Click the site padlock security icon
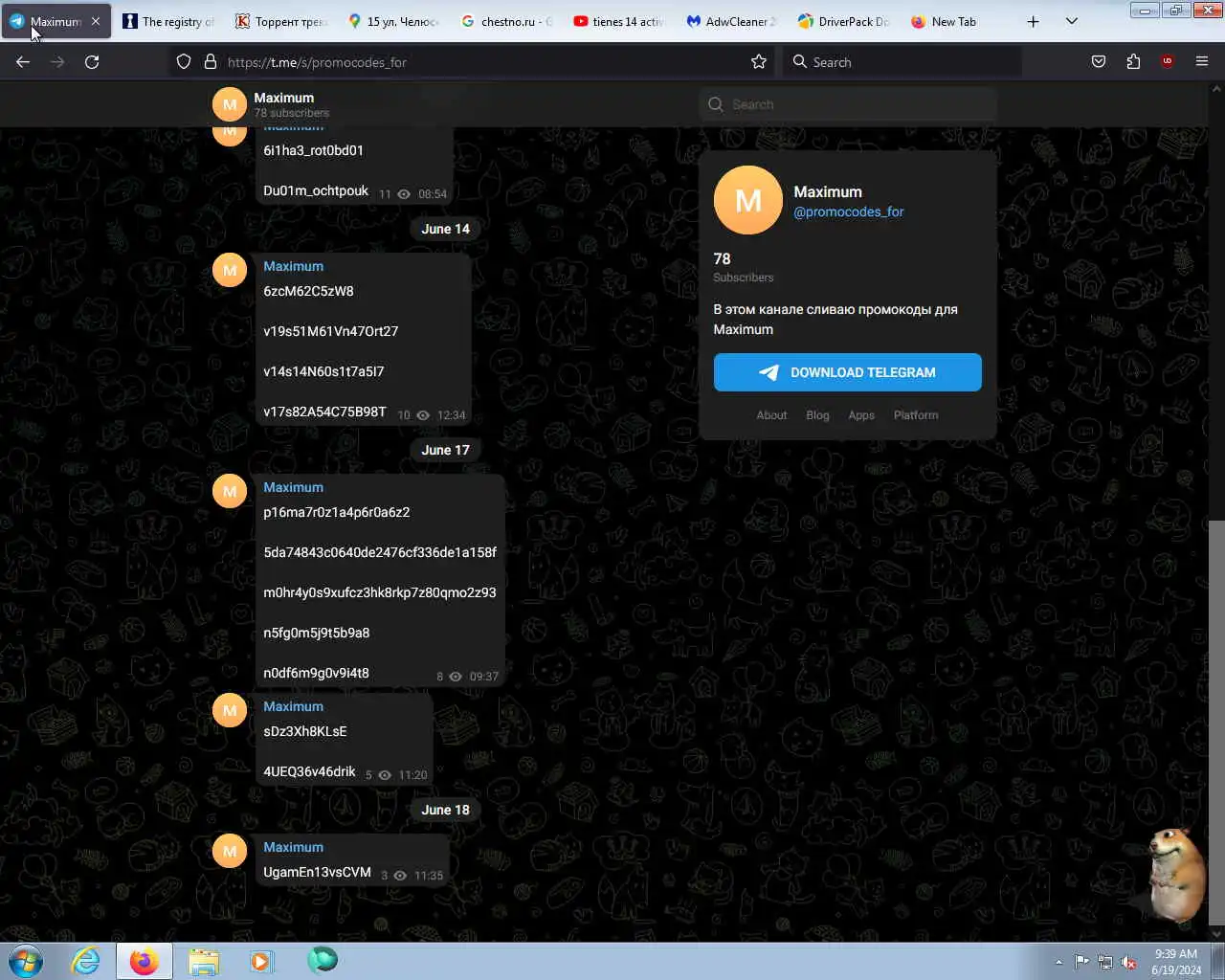The width and height of the screenshot is (1225, 980). (211, 62)
